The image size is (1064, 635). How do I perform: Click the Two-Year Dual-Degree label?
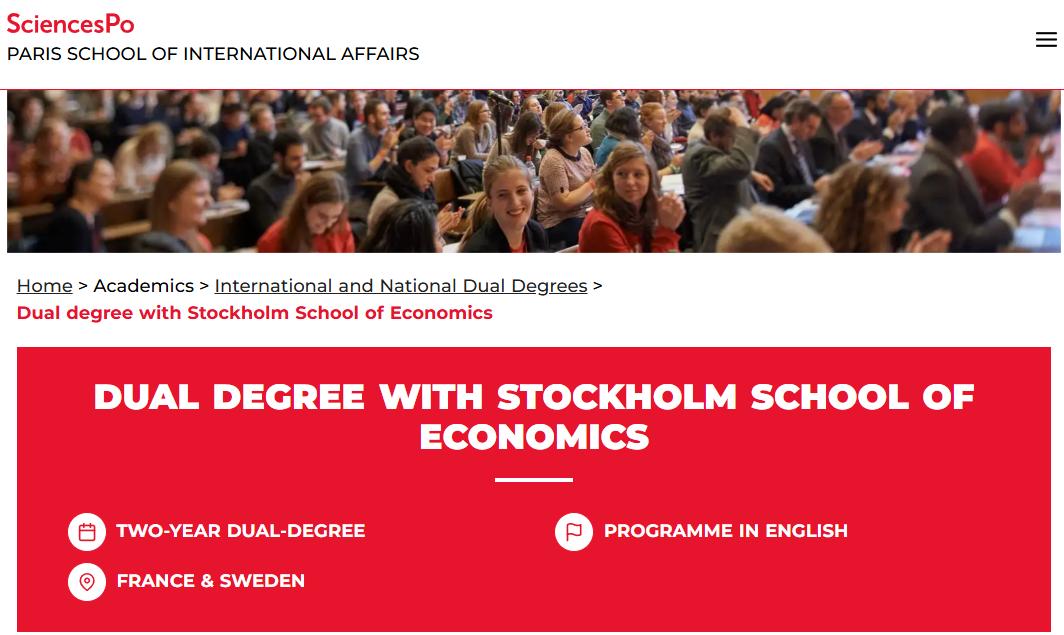[x=241, y=531]
